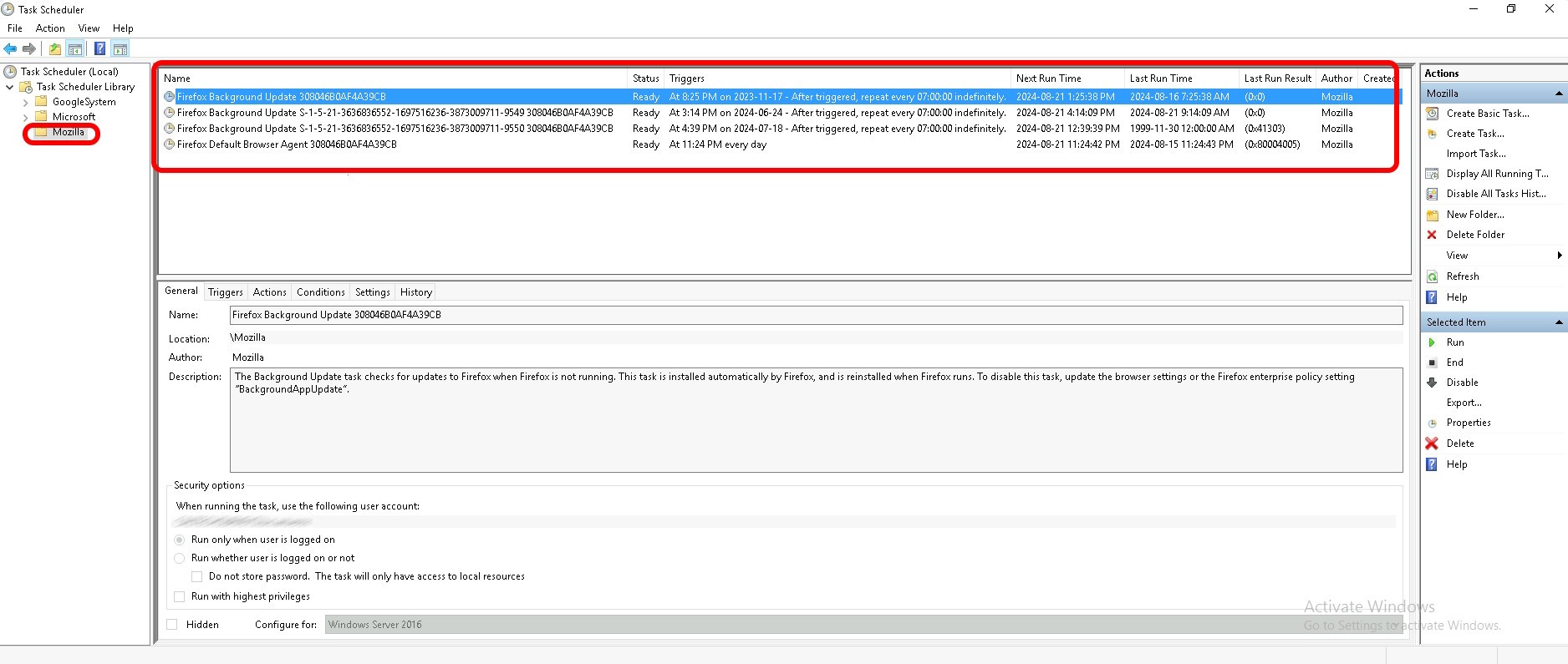The width and height of the screenshot is (1568, 664).
Task: Click the Create Basic Task icon
Action: click(x=1432, y=114)
